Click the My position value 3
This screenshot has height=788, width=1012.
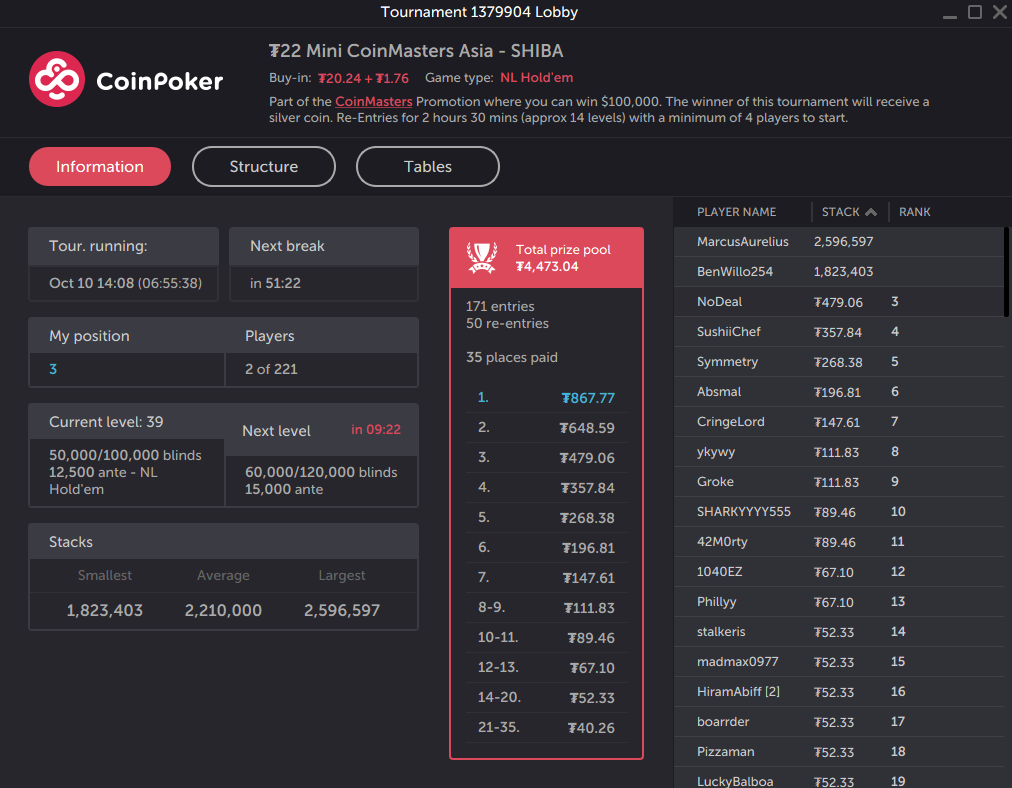[53, 369]
